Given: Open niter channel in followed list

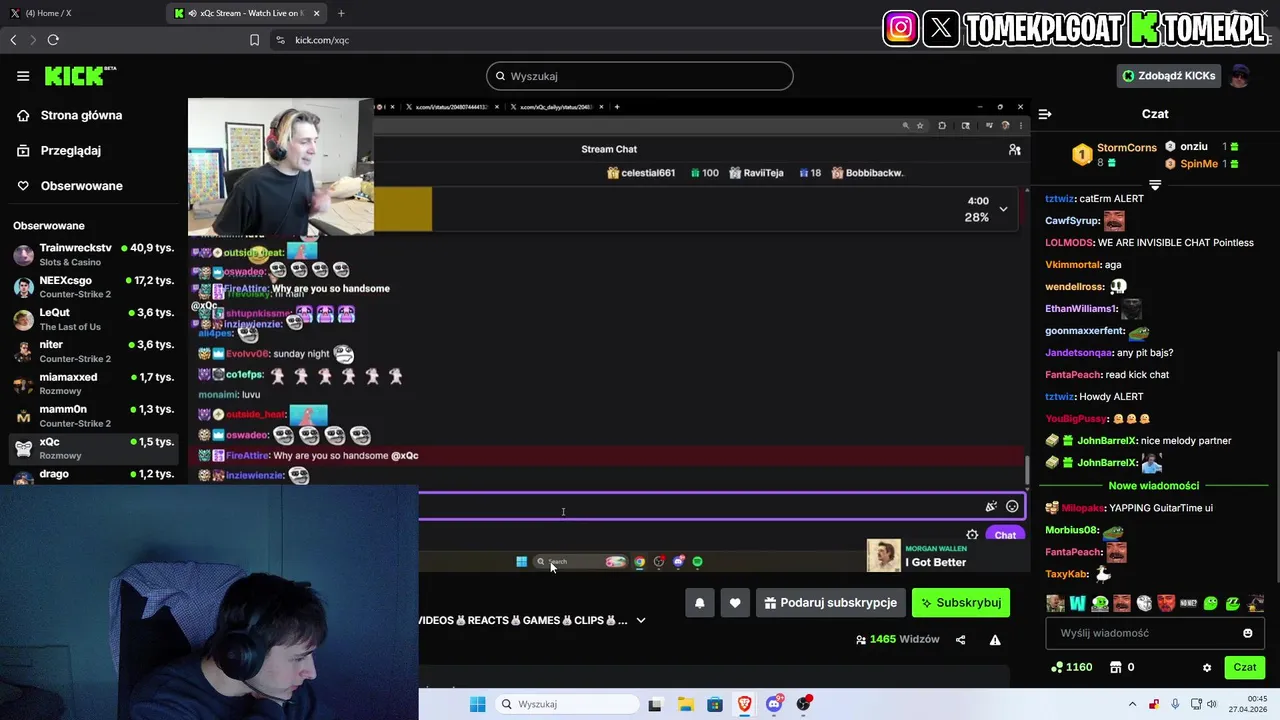Looking at the screenshot, I should click(93, 351).
